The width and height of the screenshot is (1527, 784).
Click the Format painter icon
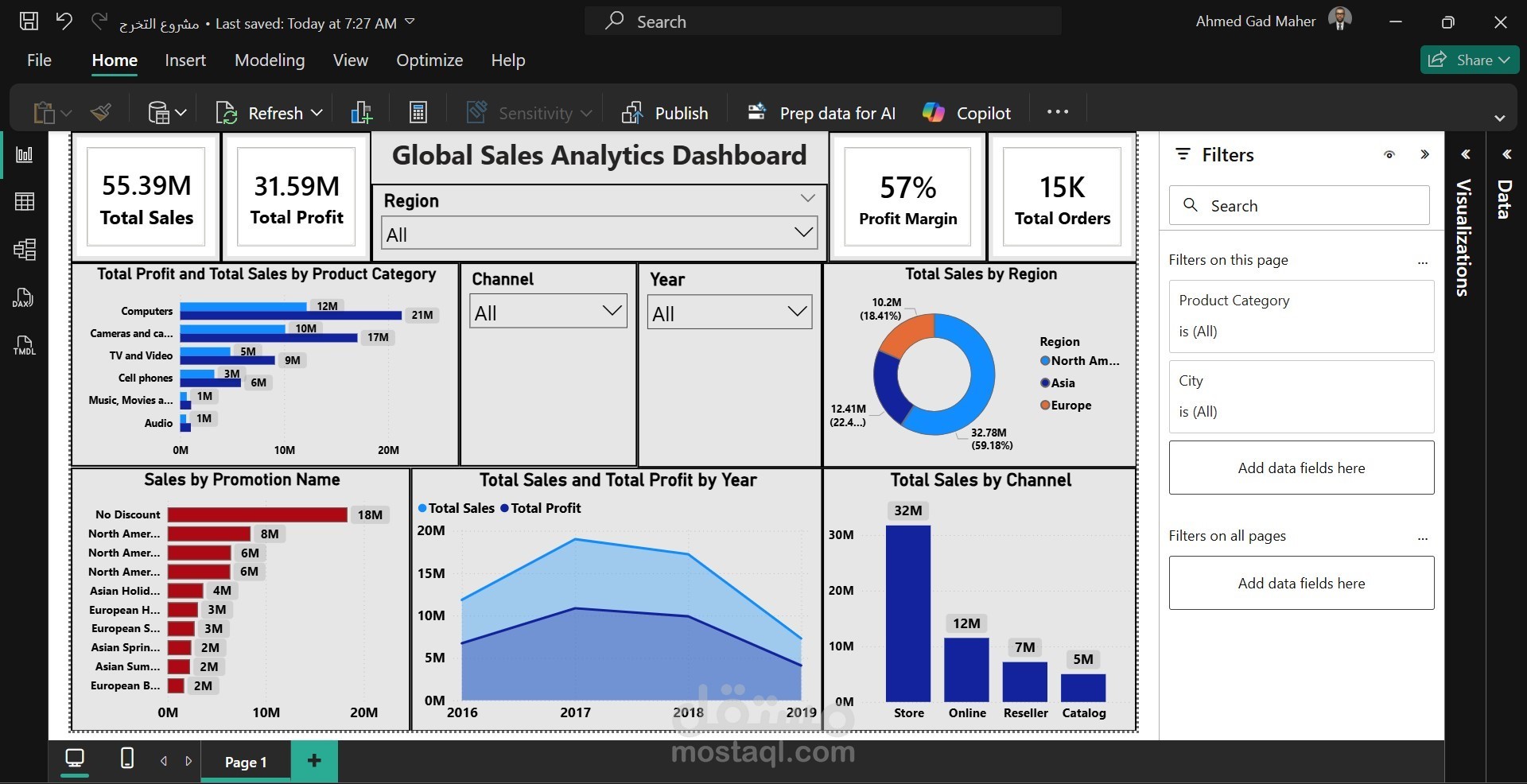pyautogui.click(x=101, y=113)
